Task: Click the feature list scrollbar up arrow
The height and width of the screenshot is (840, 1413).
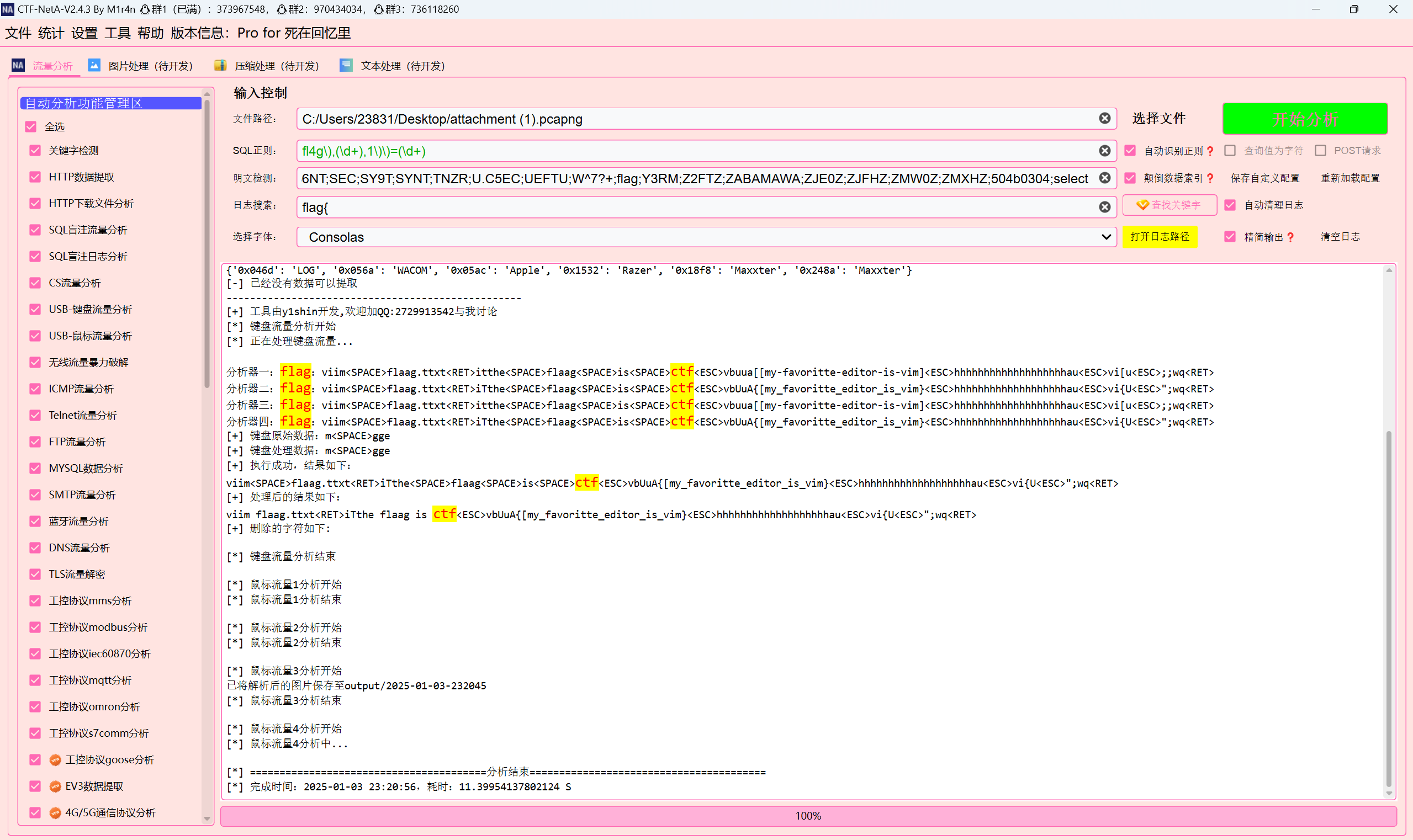Action: pyautogui.click(x=207, y=94)
